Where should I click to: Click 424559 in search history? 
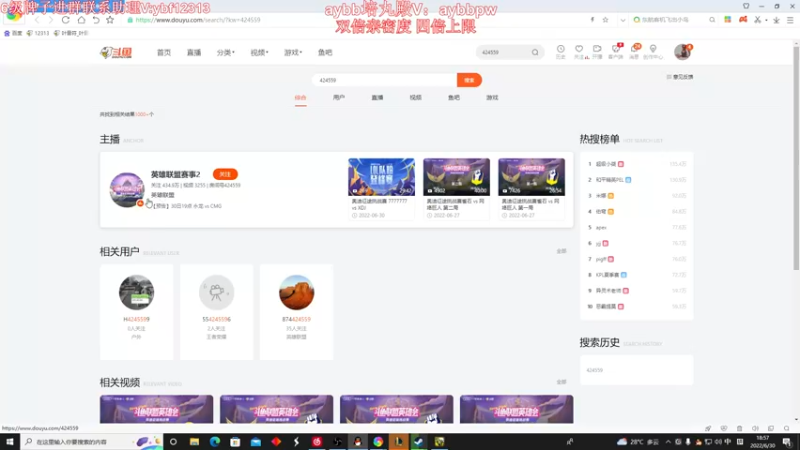[594, 370]
